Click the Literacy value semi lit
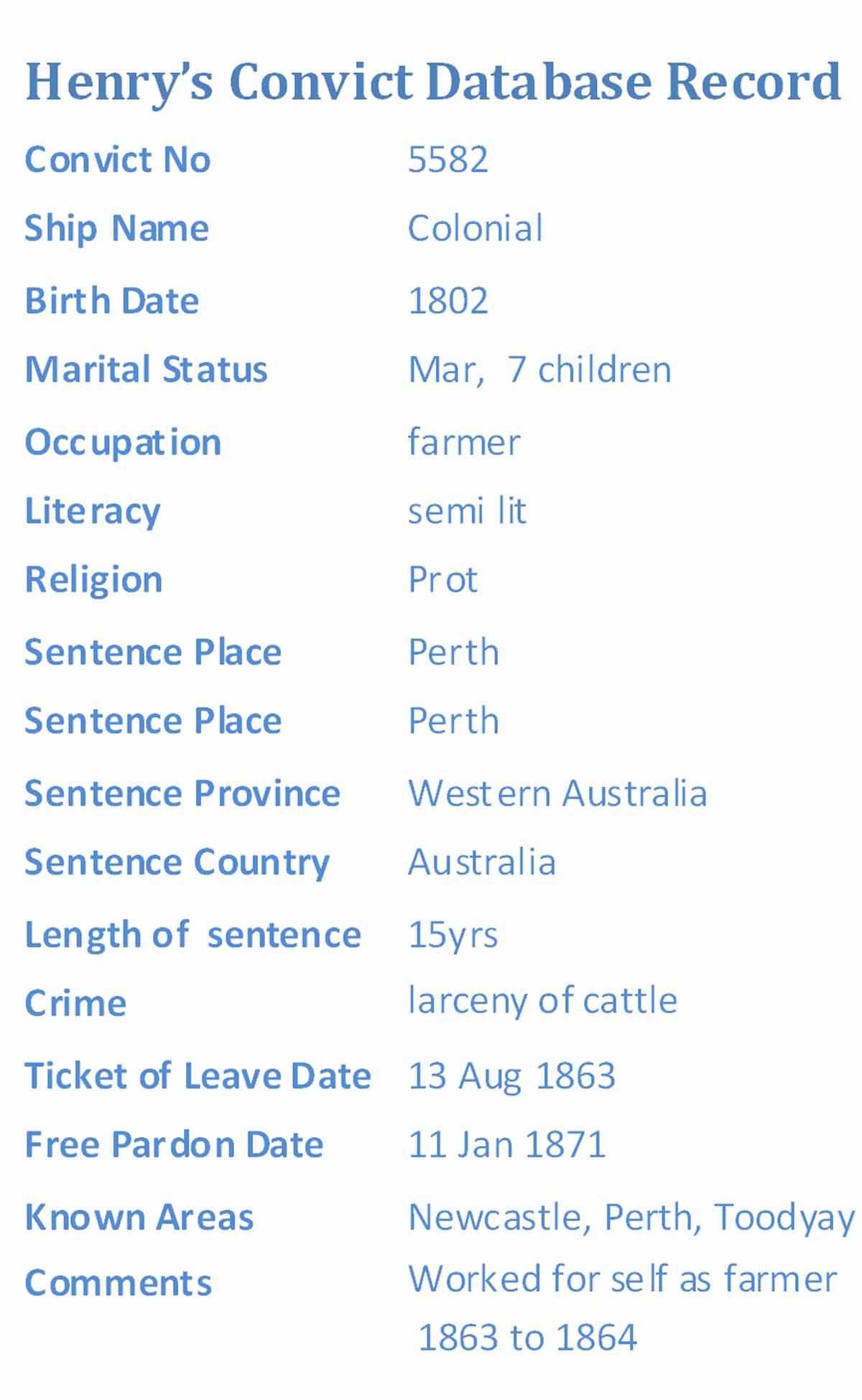This screenshot has width=862, height=1400. [x=467, y=511]
